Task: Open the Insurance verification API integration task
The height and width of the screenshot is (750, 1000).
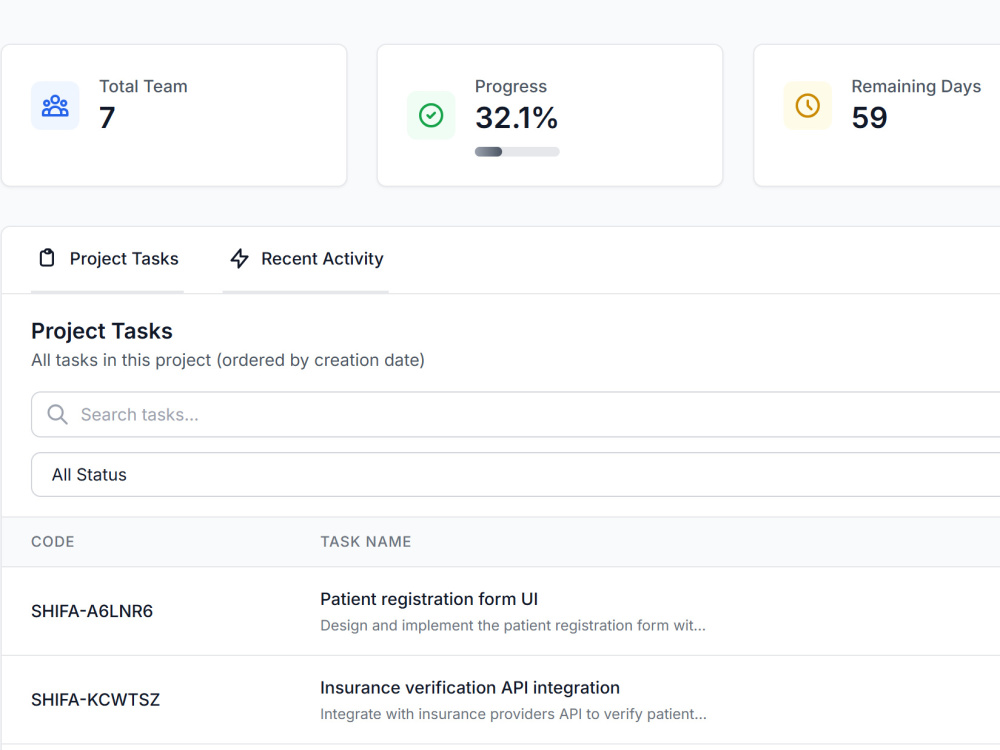Action: [x=470, y=688]
